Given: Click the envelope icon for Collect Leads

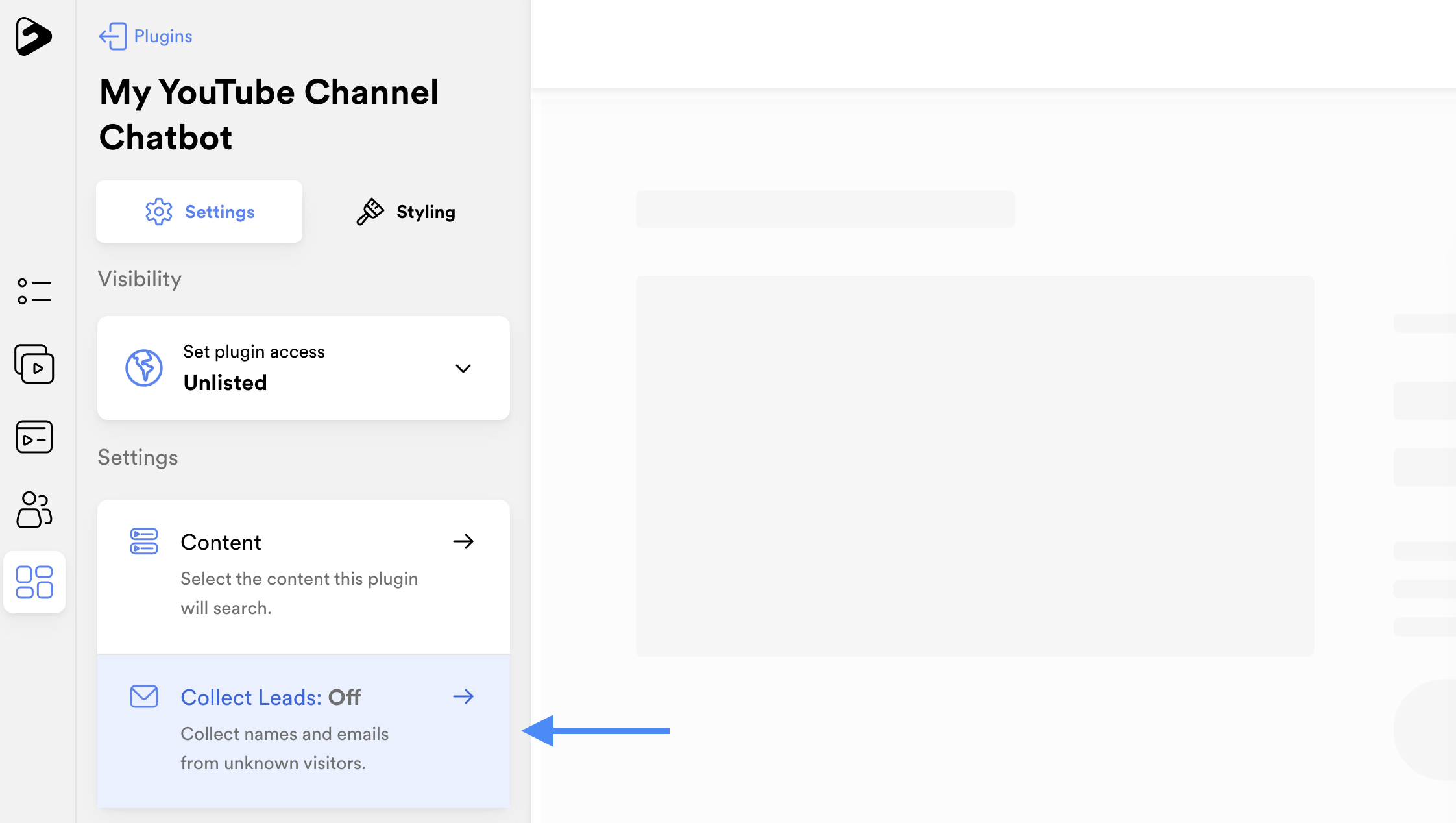Looking at the screenshot, I should pos(144,696).
